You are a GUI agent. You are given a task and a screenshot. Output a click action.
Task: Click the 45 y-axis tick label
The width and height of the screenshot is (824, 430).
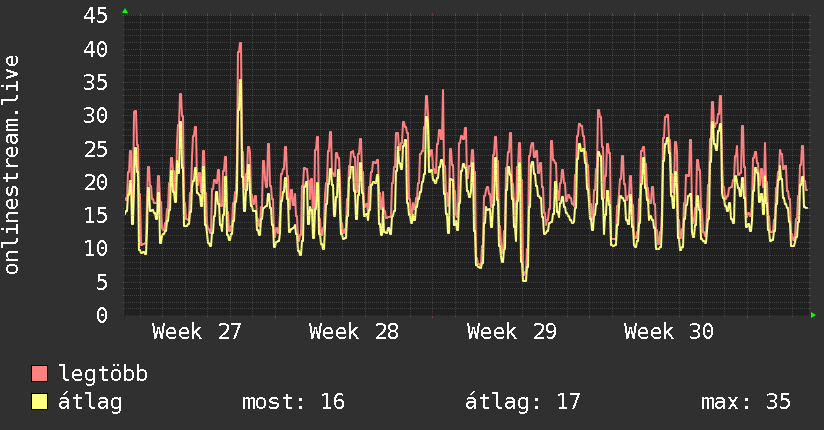point(96,16)
